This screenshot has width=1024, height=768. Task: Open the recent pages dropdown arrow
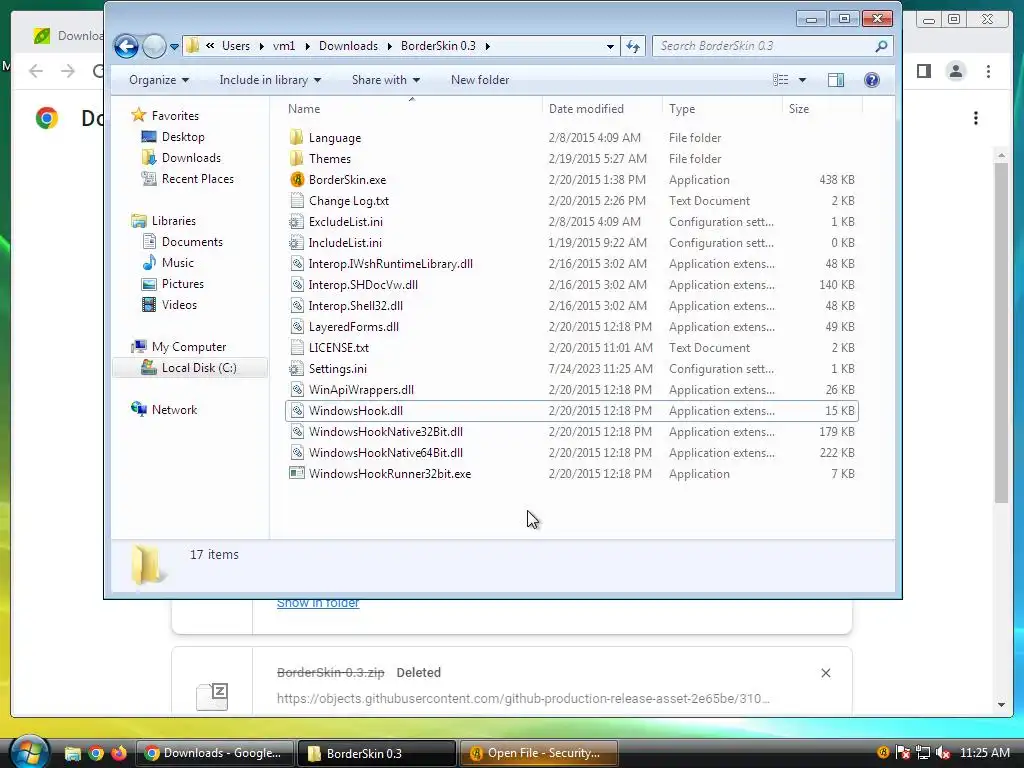click(174, 47)
